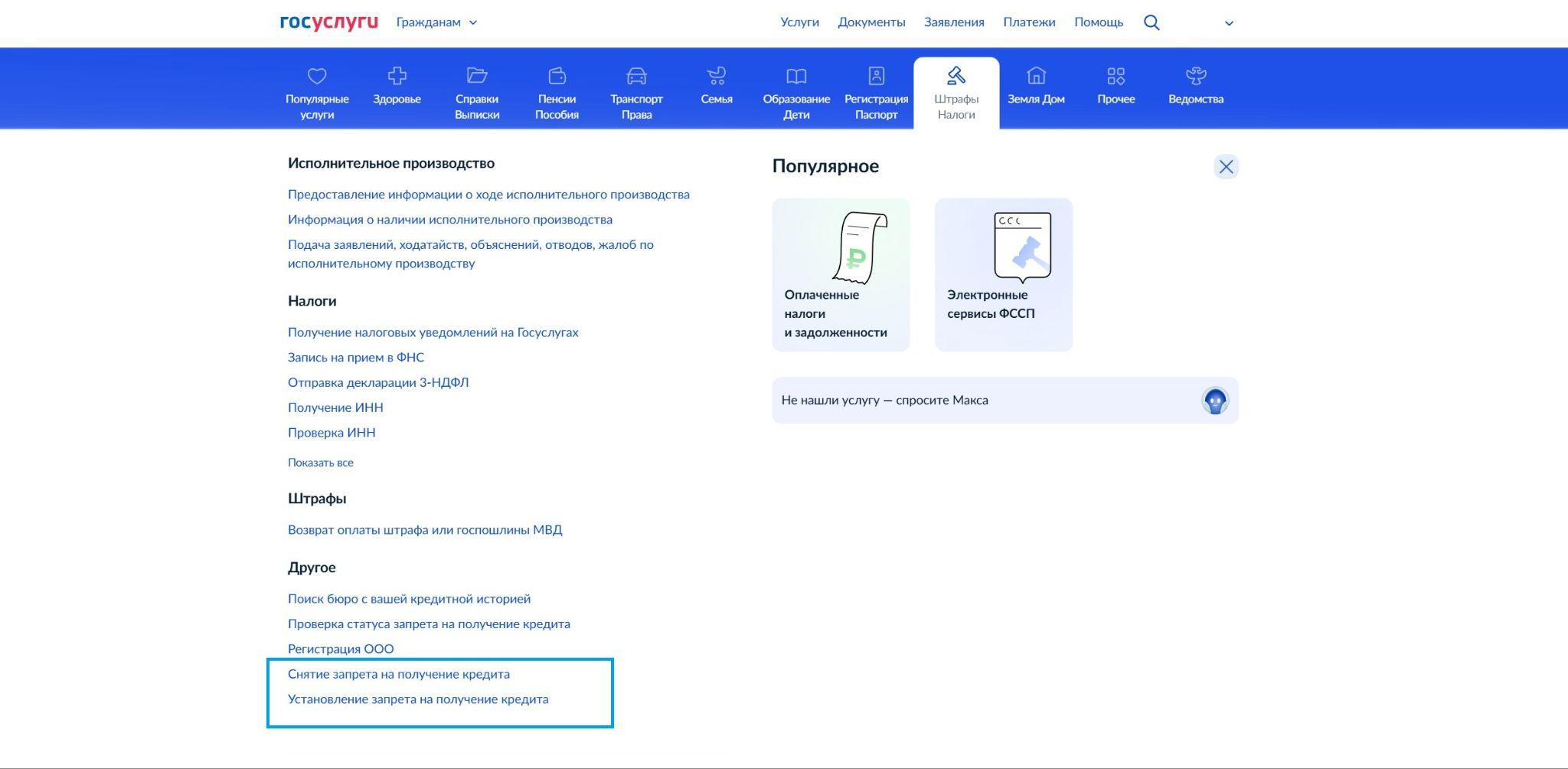This screenshot has height=769, width=1568.
Task: Click the Max robot assistant avatar
Action: [x=1214, y=401]
